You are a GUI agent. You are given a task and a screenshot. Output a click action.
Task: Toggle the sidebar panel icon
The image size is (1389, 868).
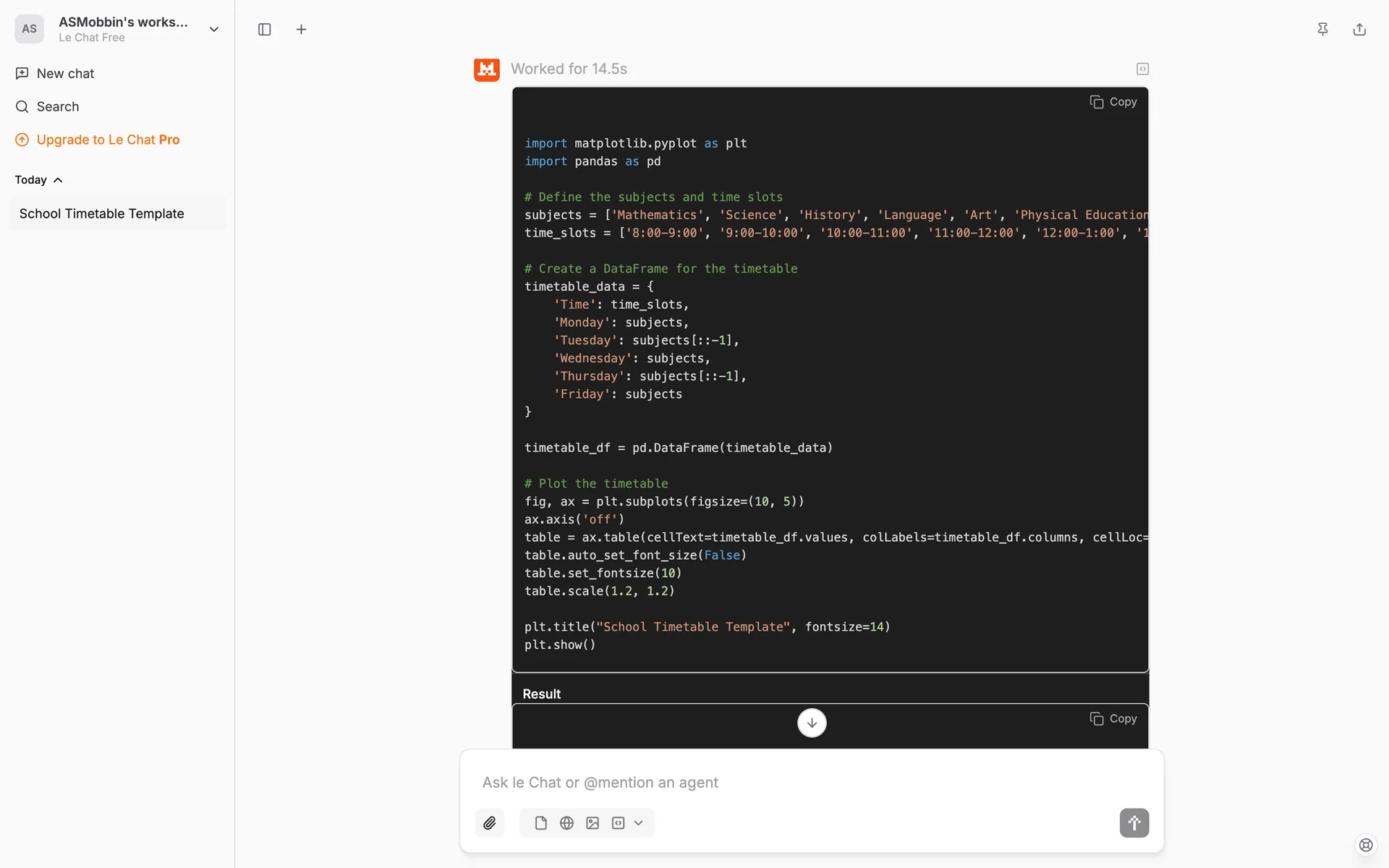265,30
